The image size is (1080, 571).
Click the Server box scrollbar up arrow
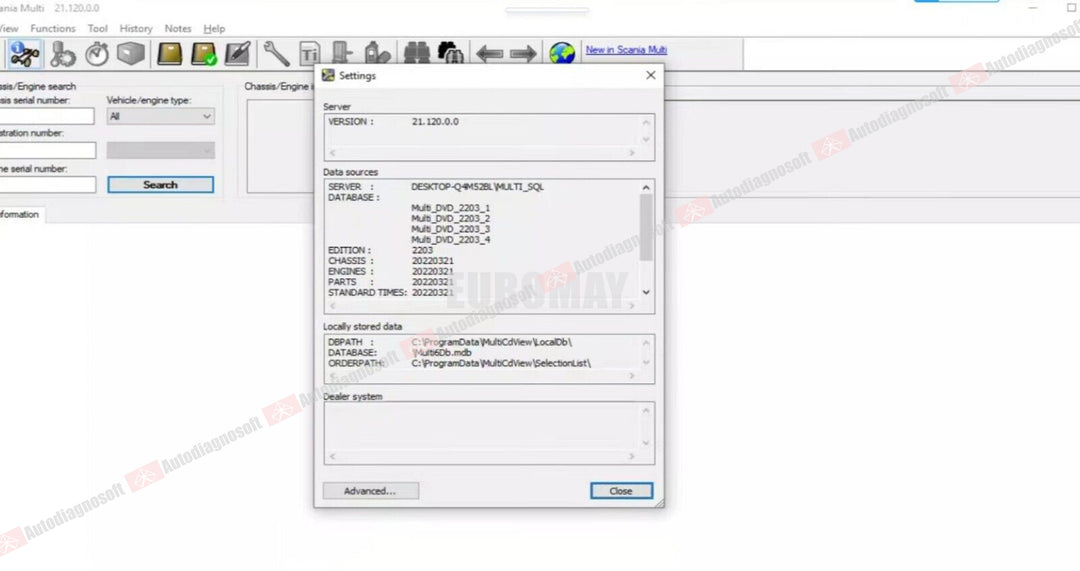[646, 123]
